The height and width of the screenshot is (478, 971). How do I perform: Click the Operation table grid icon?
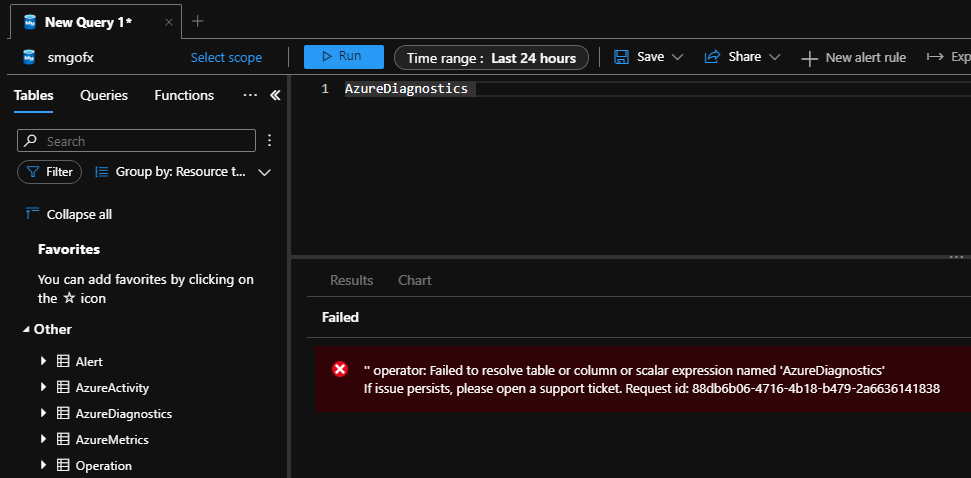coord(63,465)
